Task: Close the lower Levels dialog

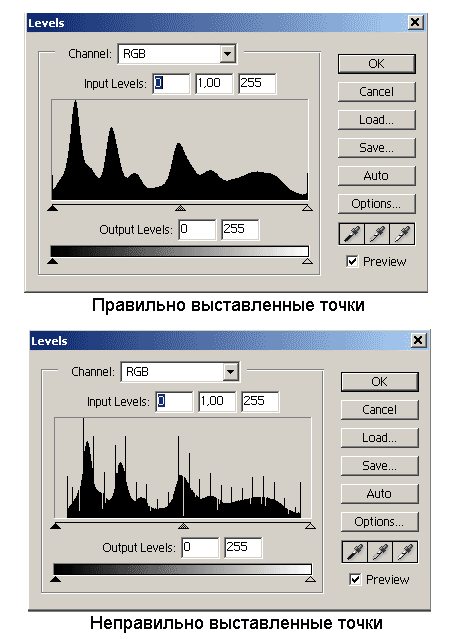Action: [x=418, y=340]
